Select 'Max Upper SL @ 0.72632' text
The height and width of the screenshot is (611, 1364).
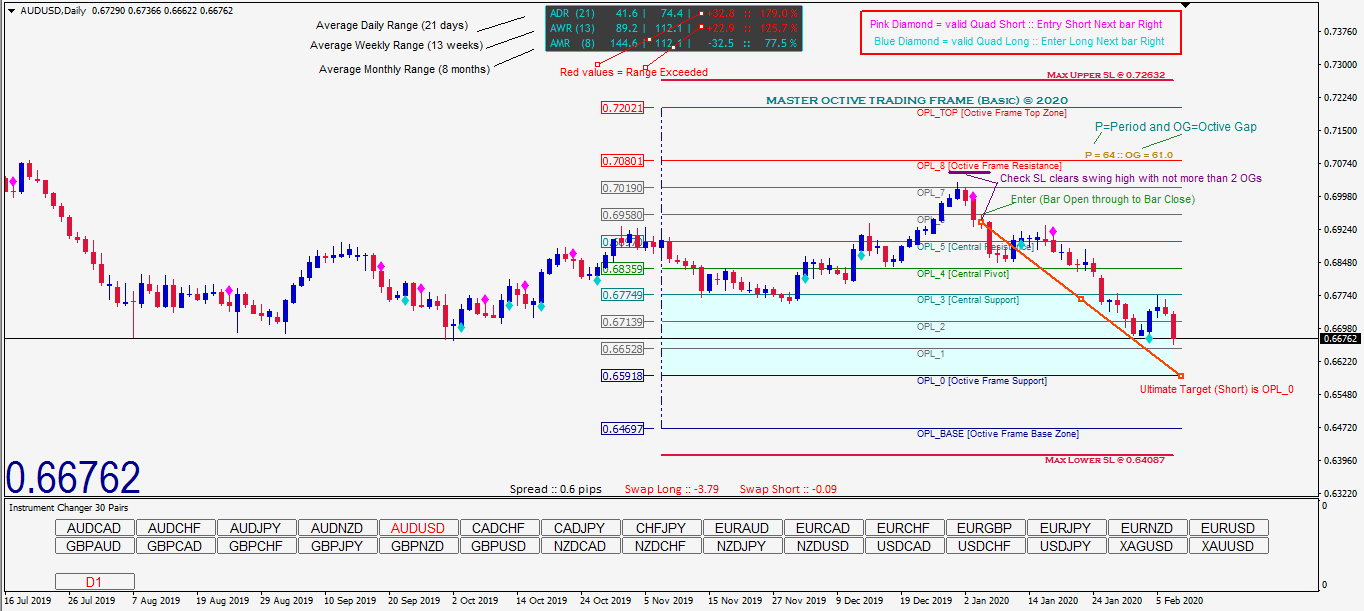click(x=1106, y=74)
